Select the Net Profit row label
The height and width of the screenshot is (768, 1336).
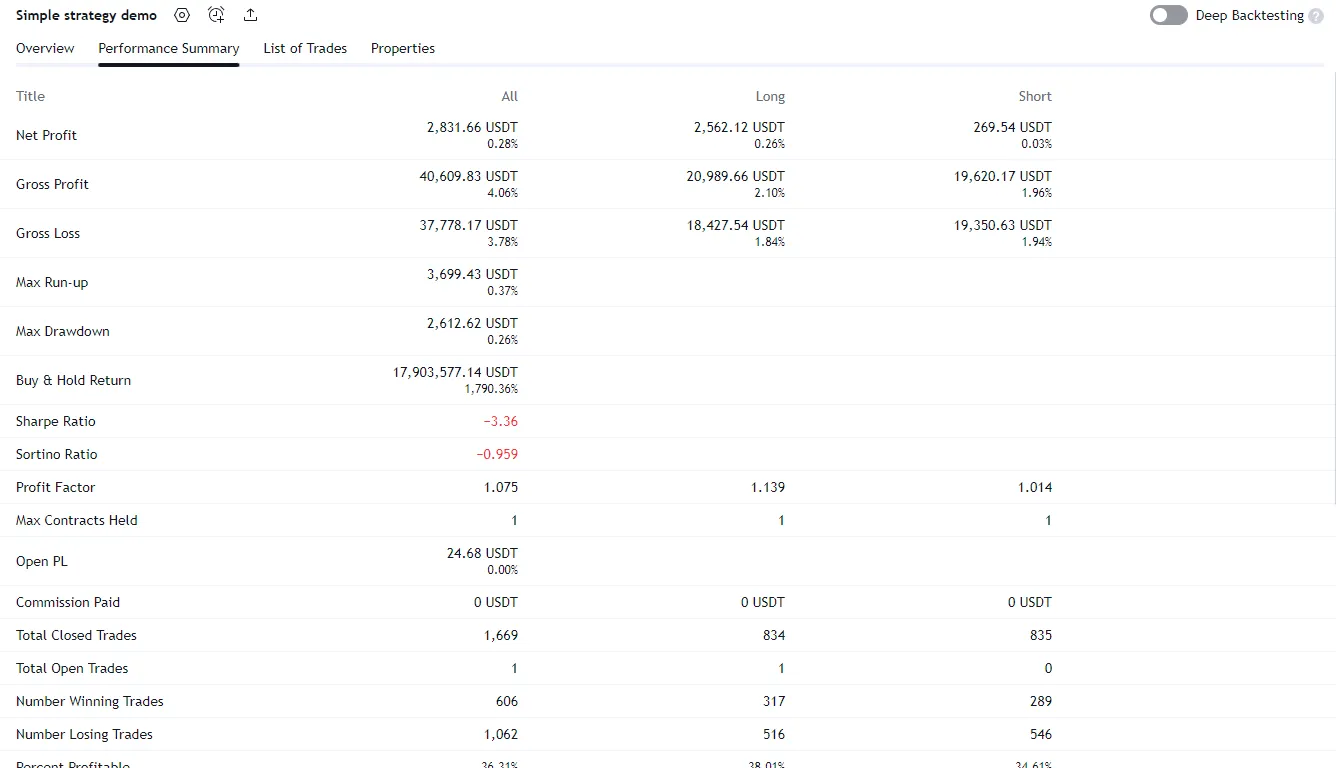[x=46, y=135]
